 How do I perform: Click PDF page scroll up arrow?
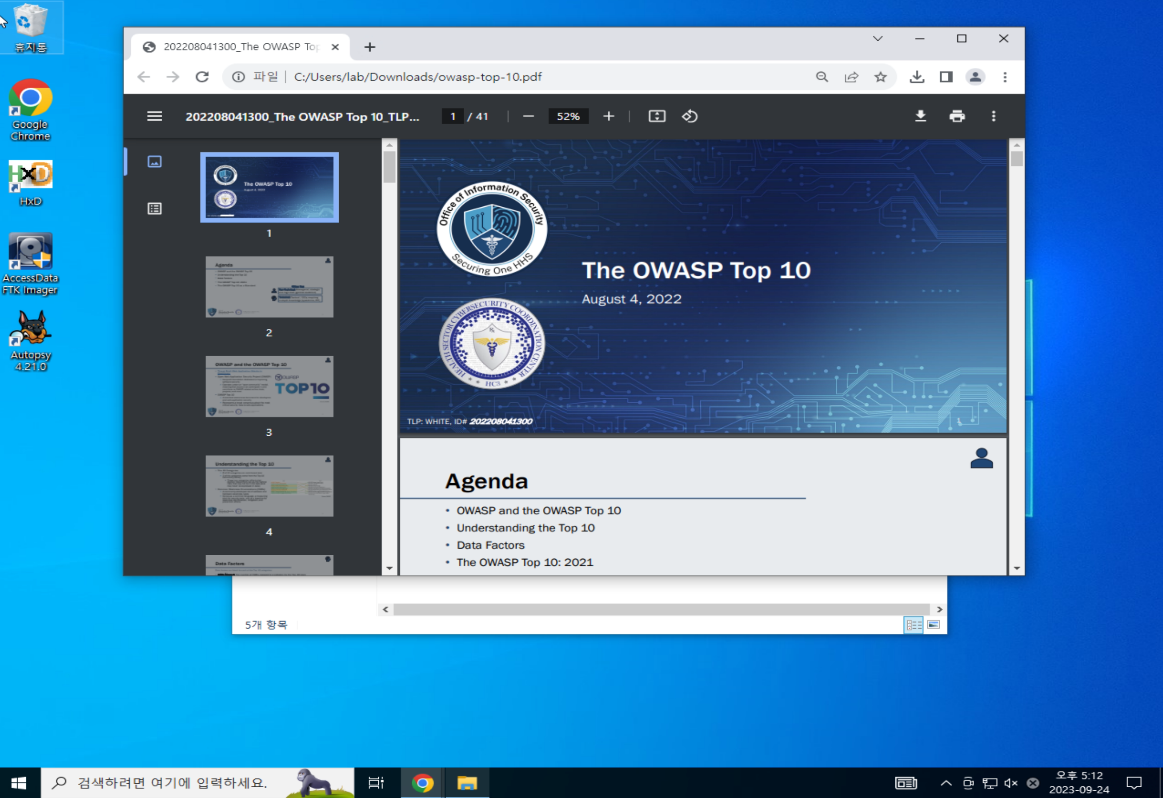pos(1016,145)
